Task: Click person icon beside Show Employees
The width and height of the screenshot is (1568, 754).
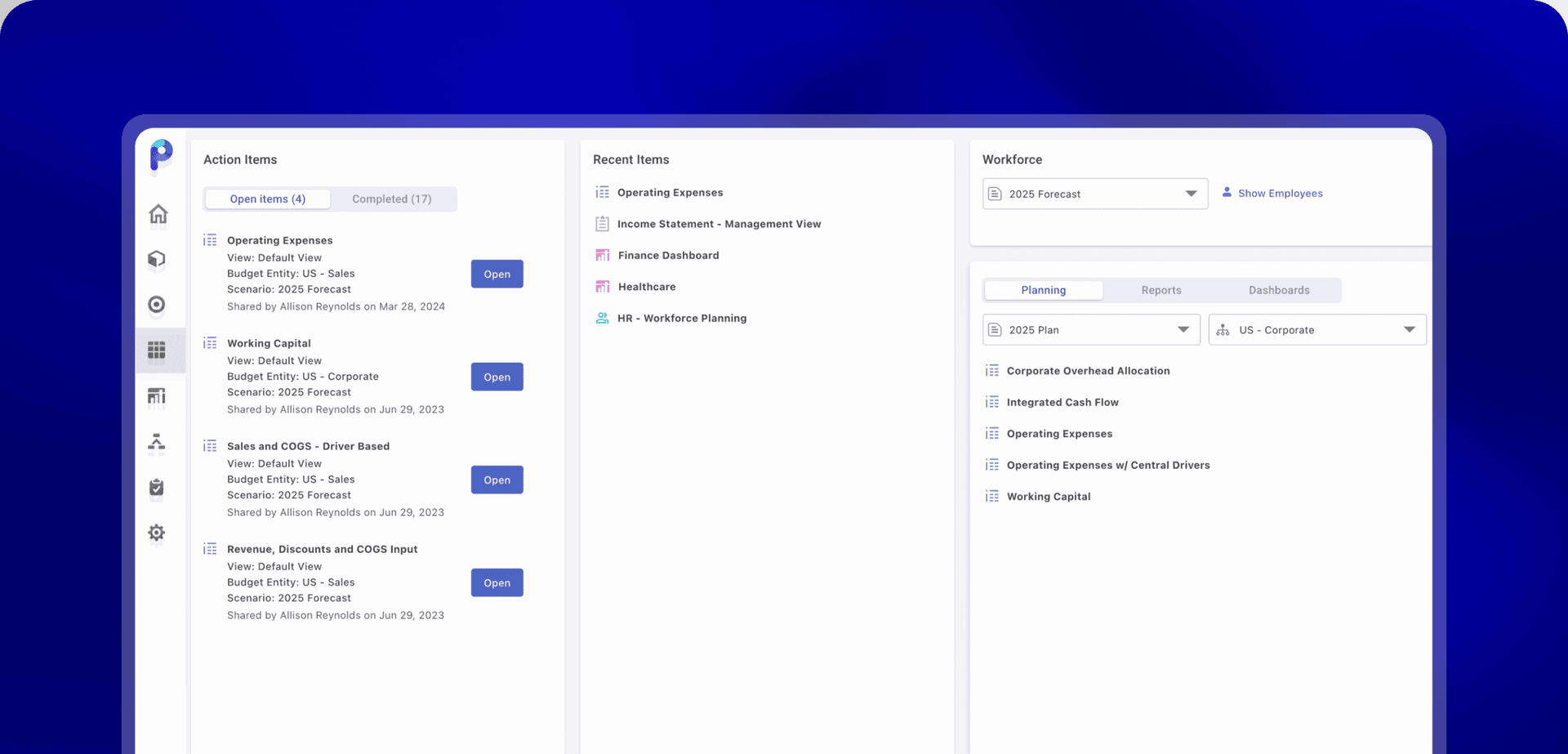Action: pyautogui.click(x=1227, y=193)
